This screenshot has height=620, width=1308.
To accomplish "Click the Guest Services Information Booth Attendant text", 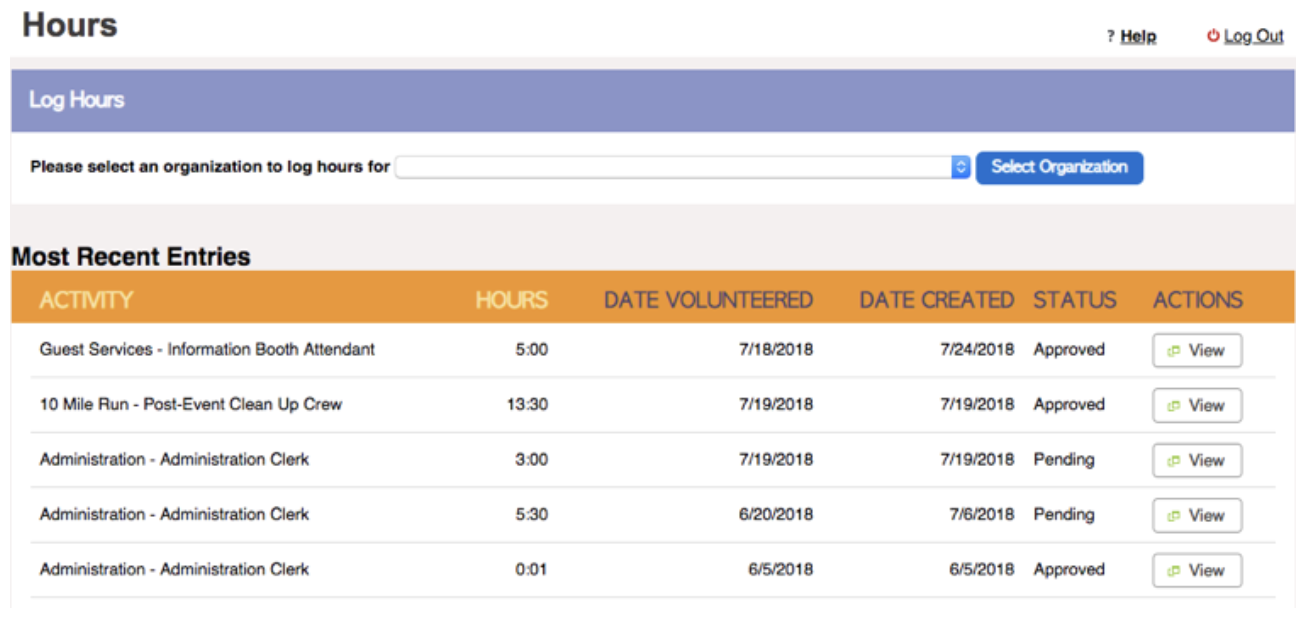I will [x=207, y=350].
